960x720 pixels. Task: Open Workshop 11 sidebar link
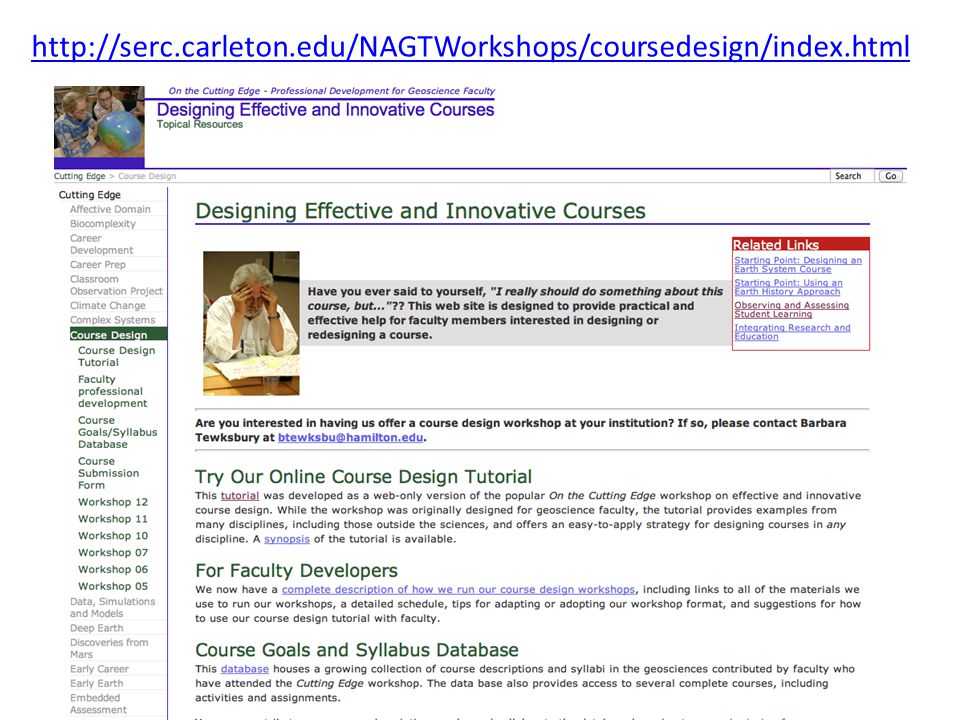click(113, 519)
